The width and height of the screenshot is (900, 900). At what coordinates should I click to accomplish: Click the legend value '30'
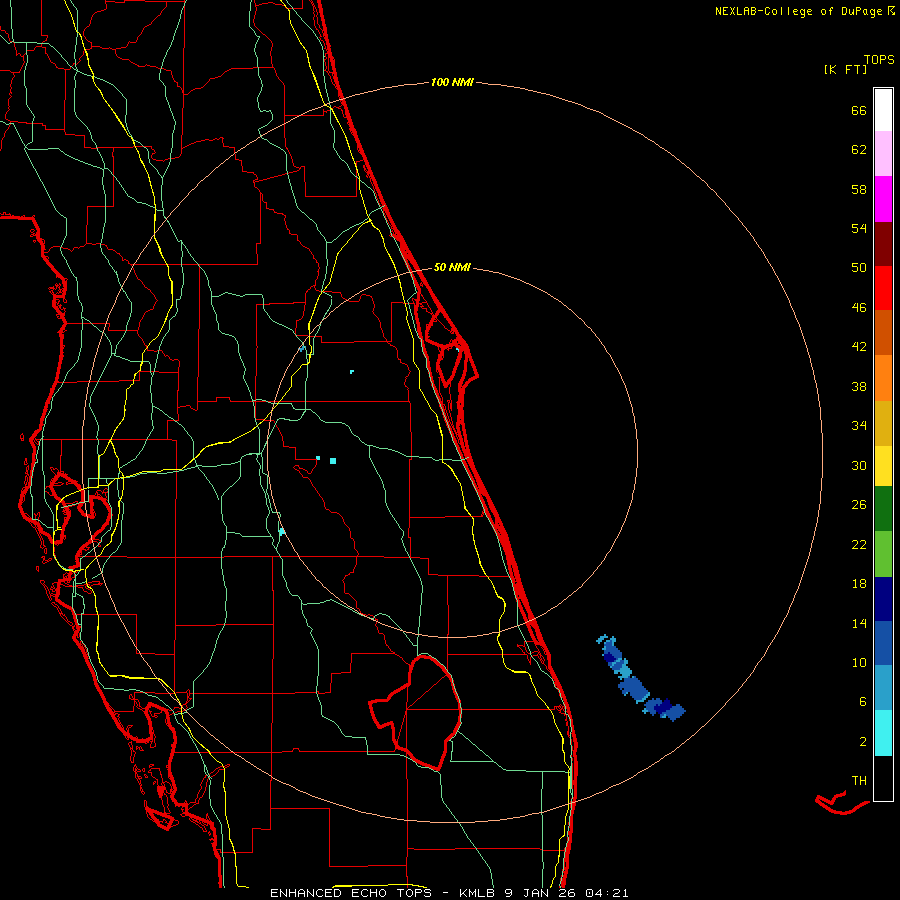(x=859, y=465)
